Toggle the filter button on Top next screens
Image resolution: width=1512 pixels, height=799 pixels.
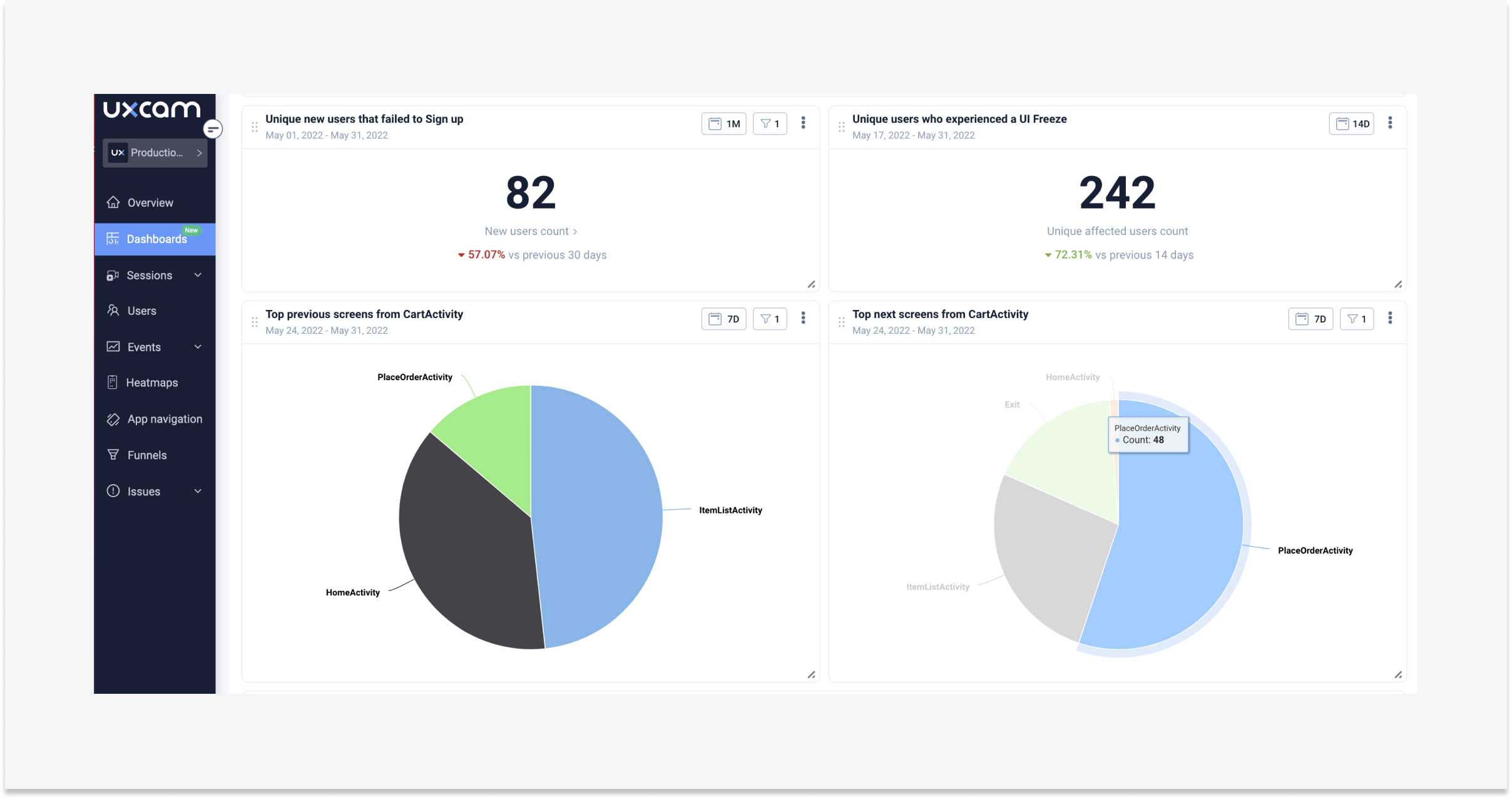point(1356,319)
